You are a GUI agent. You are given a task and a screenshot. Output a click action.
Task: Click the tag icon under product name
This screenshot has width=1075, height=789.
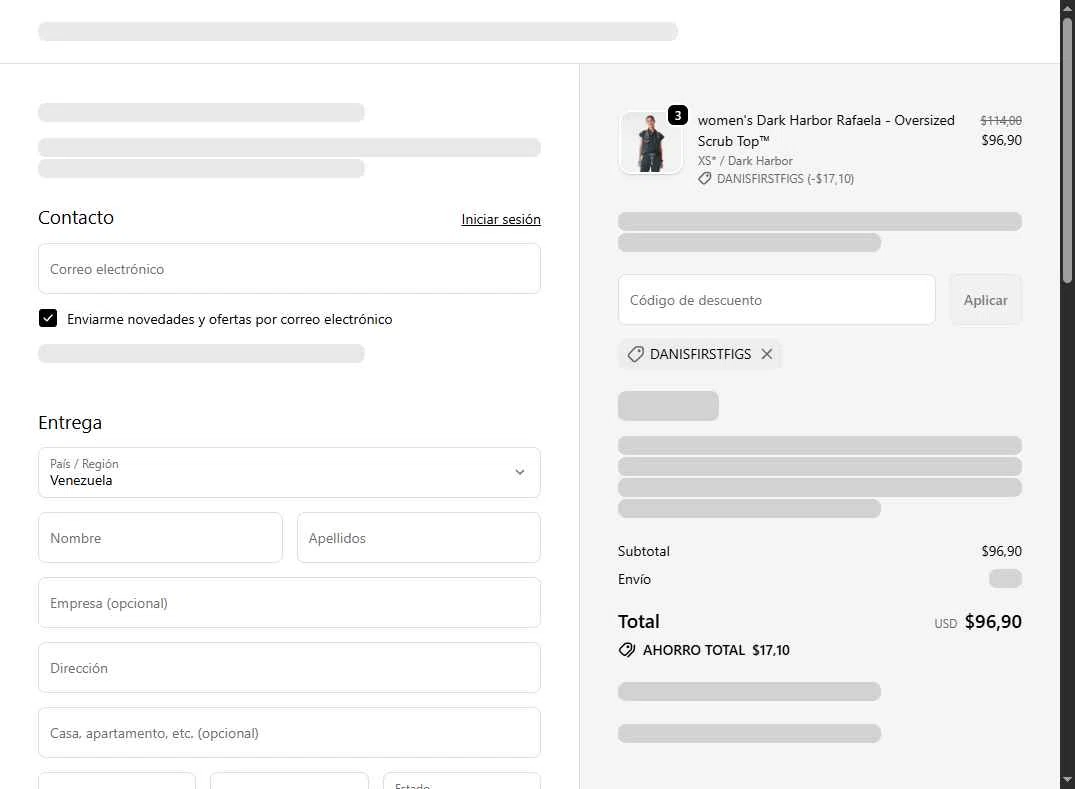coord(705,179)
